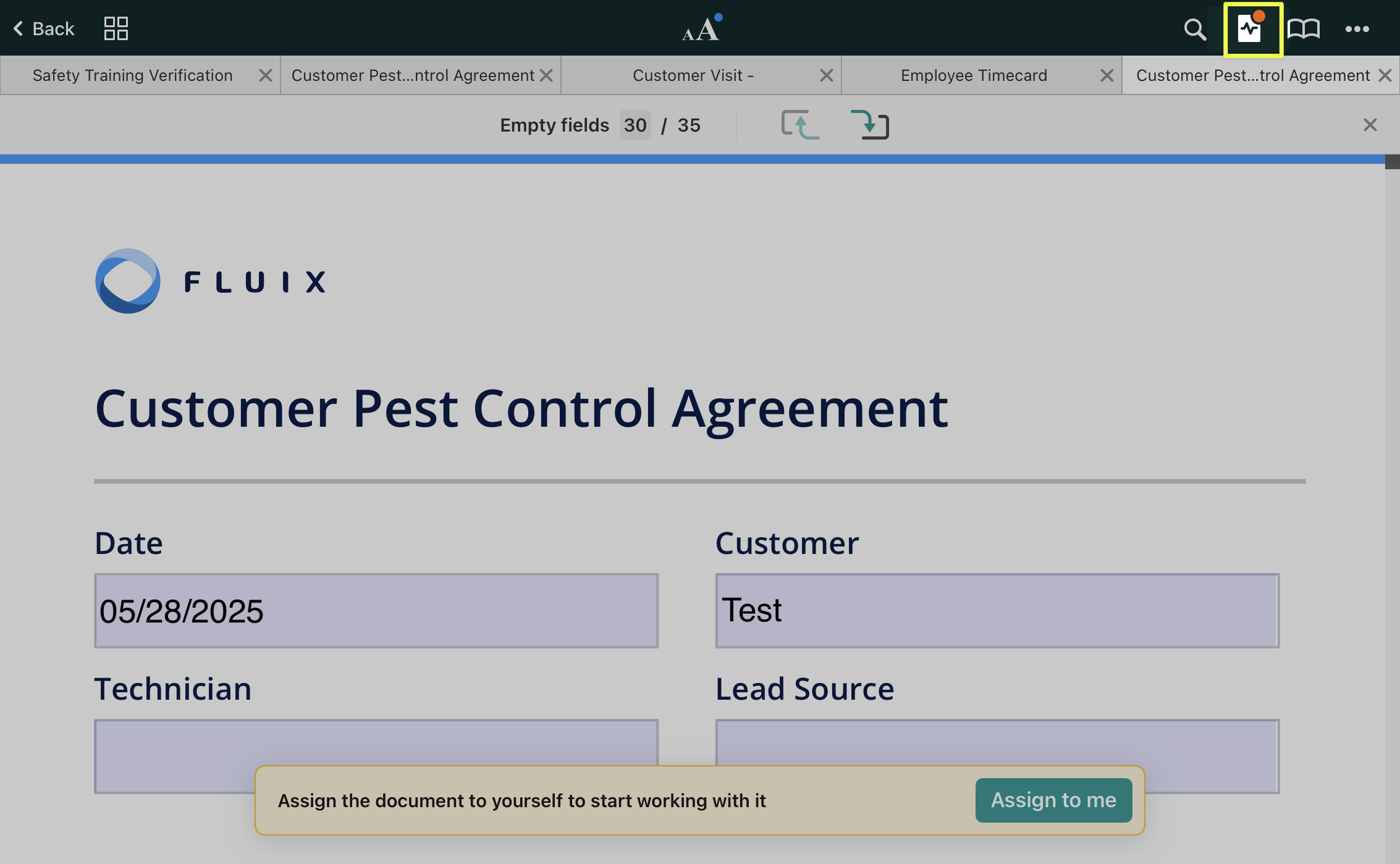Open the three-dot more menu
The width and height of the screenshot is (1400, 864).
click(x=1357, y=29)
